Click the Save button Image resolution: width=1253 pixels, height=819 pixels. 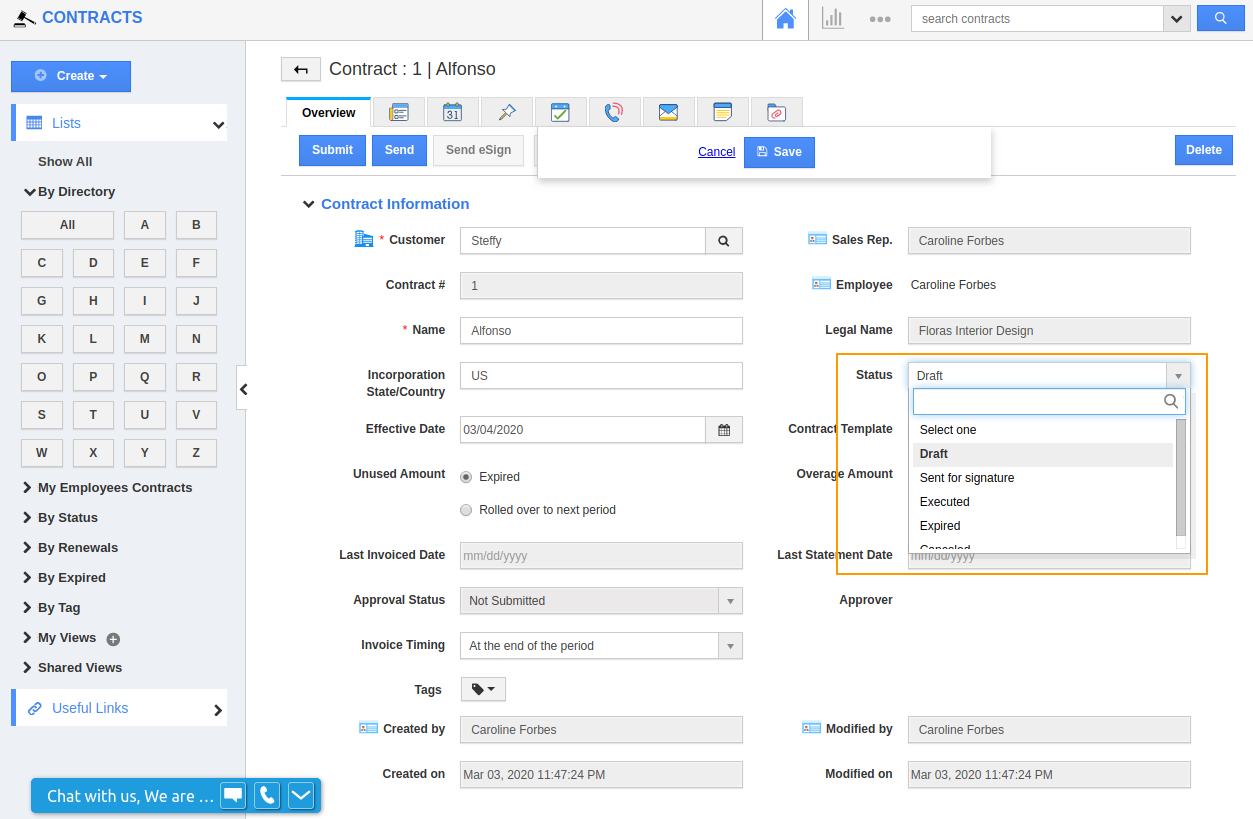(779, 151)
